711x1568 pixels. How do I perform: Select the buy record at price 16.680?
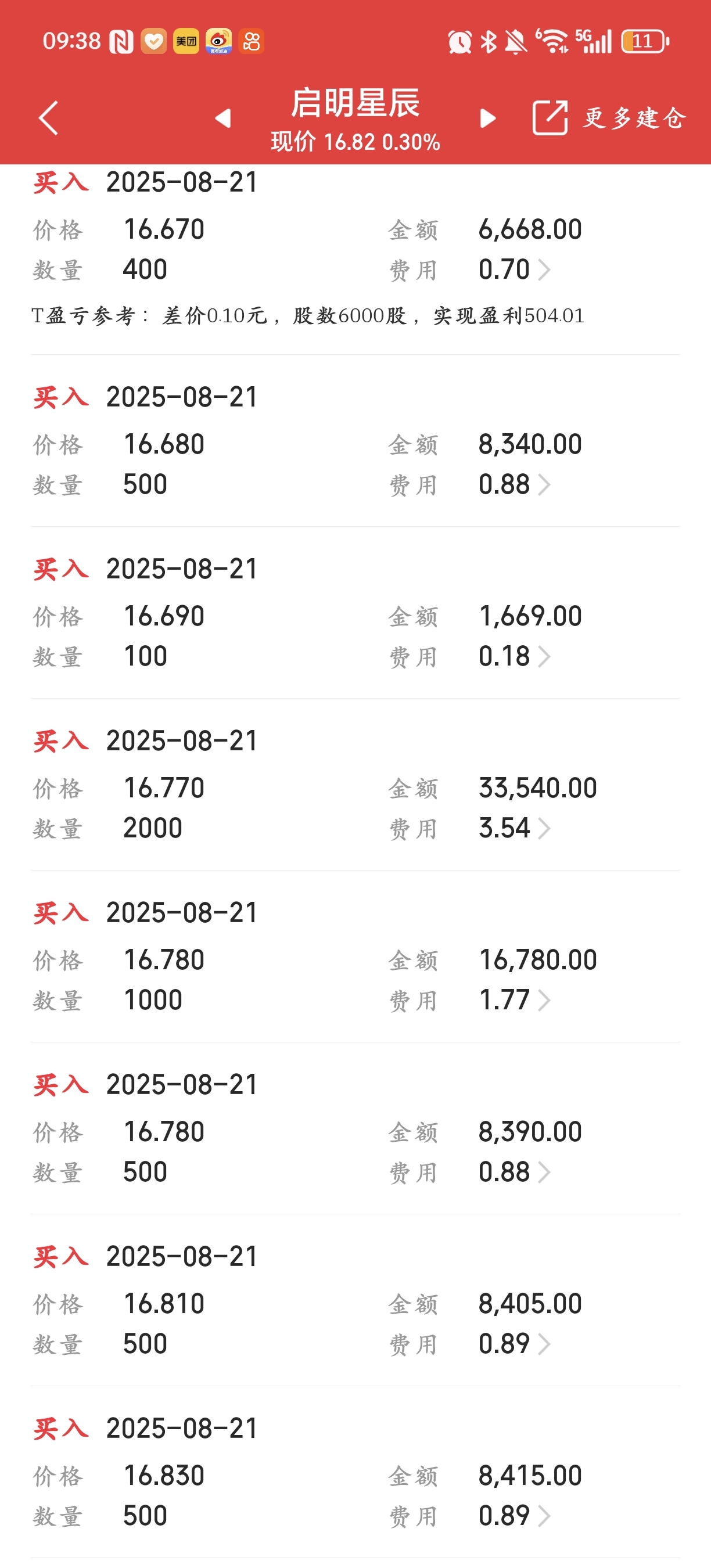355,441
